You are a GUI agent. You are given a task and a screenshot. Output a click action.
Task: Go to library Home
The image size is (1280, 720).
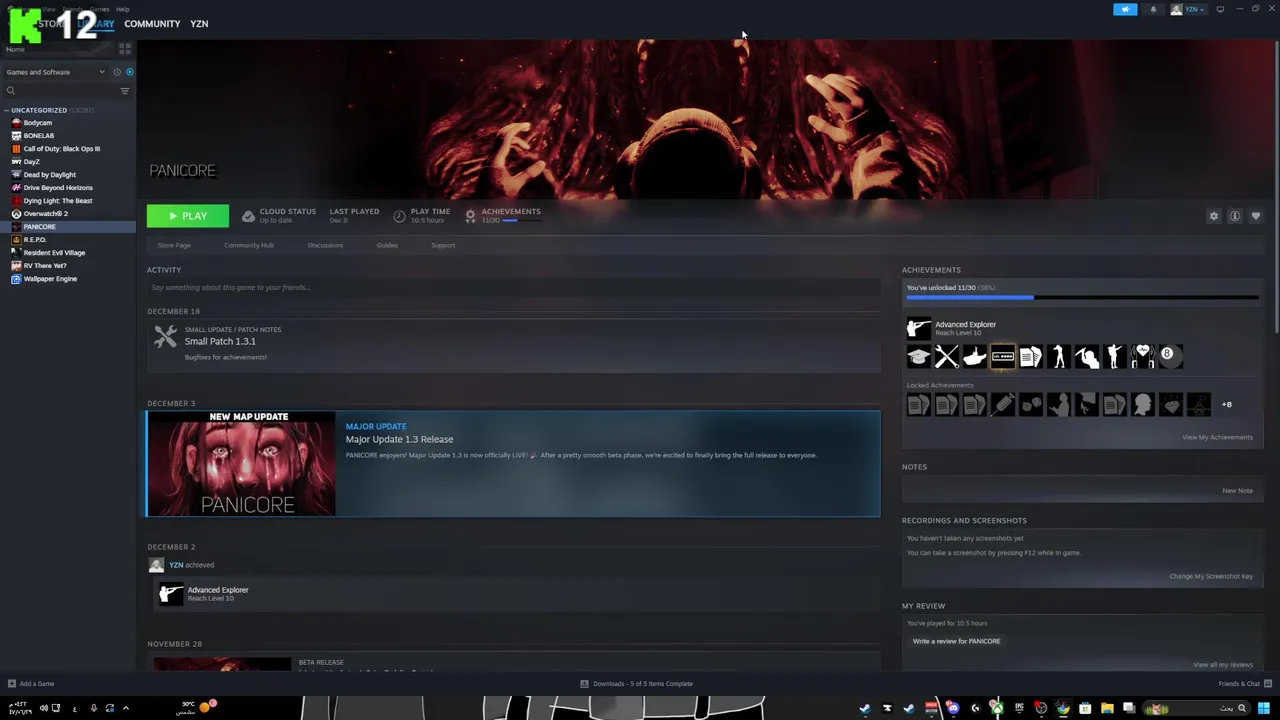tap(15, 49)
